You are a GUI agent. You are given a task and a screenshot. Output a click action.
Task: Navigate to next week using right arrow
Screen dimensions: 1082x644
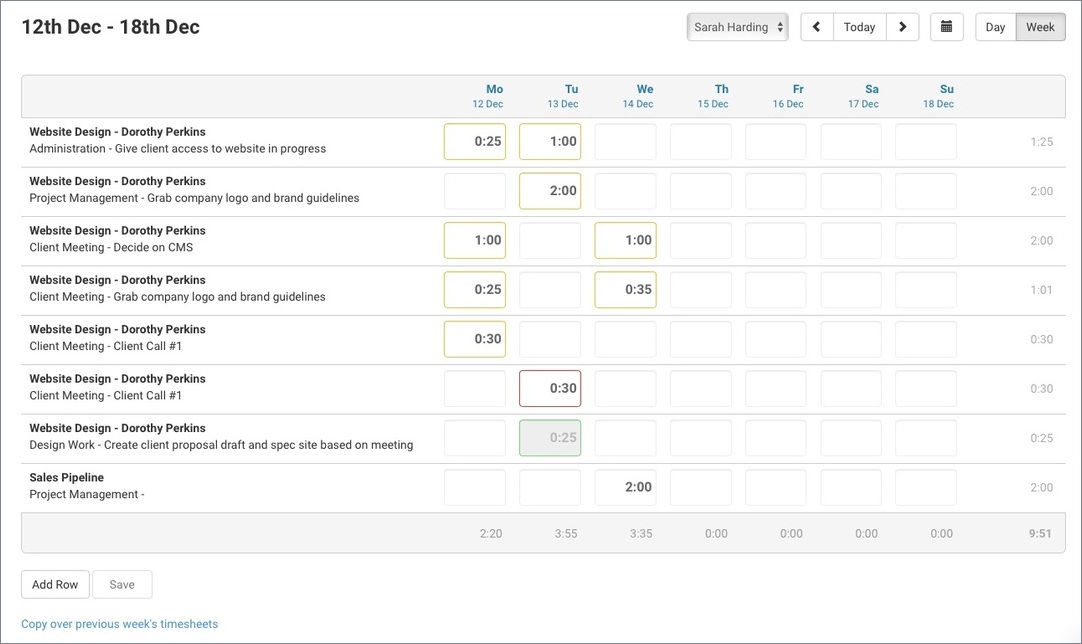902,27
